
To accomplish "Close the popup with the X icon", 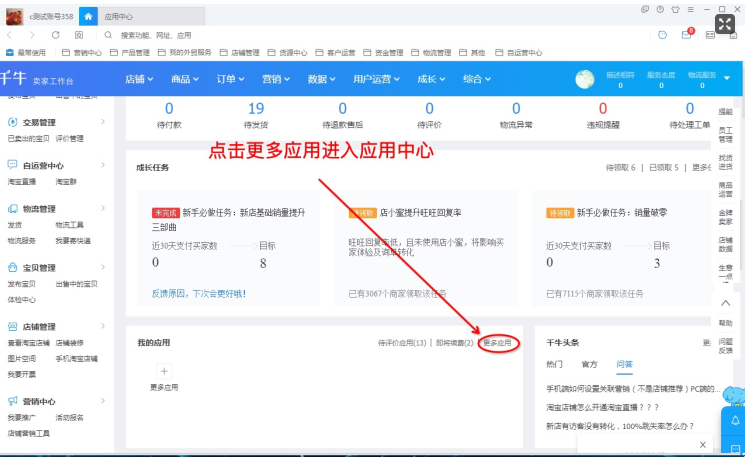I will coord(703,445).
